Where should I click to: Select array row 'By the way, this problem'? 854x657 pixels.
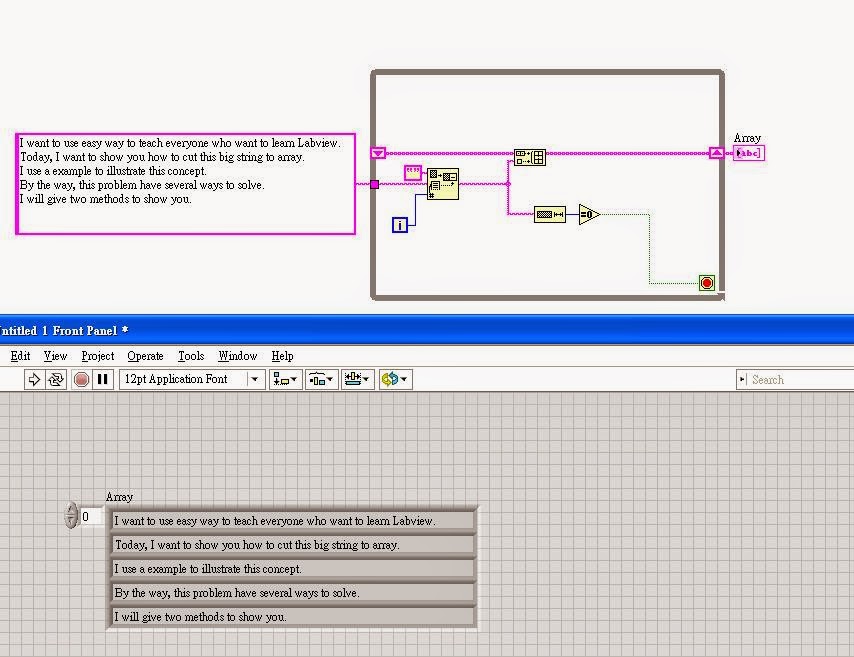[x=292, y=593]
